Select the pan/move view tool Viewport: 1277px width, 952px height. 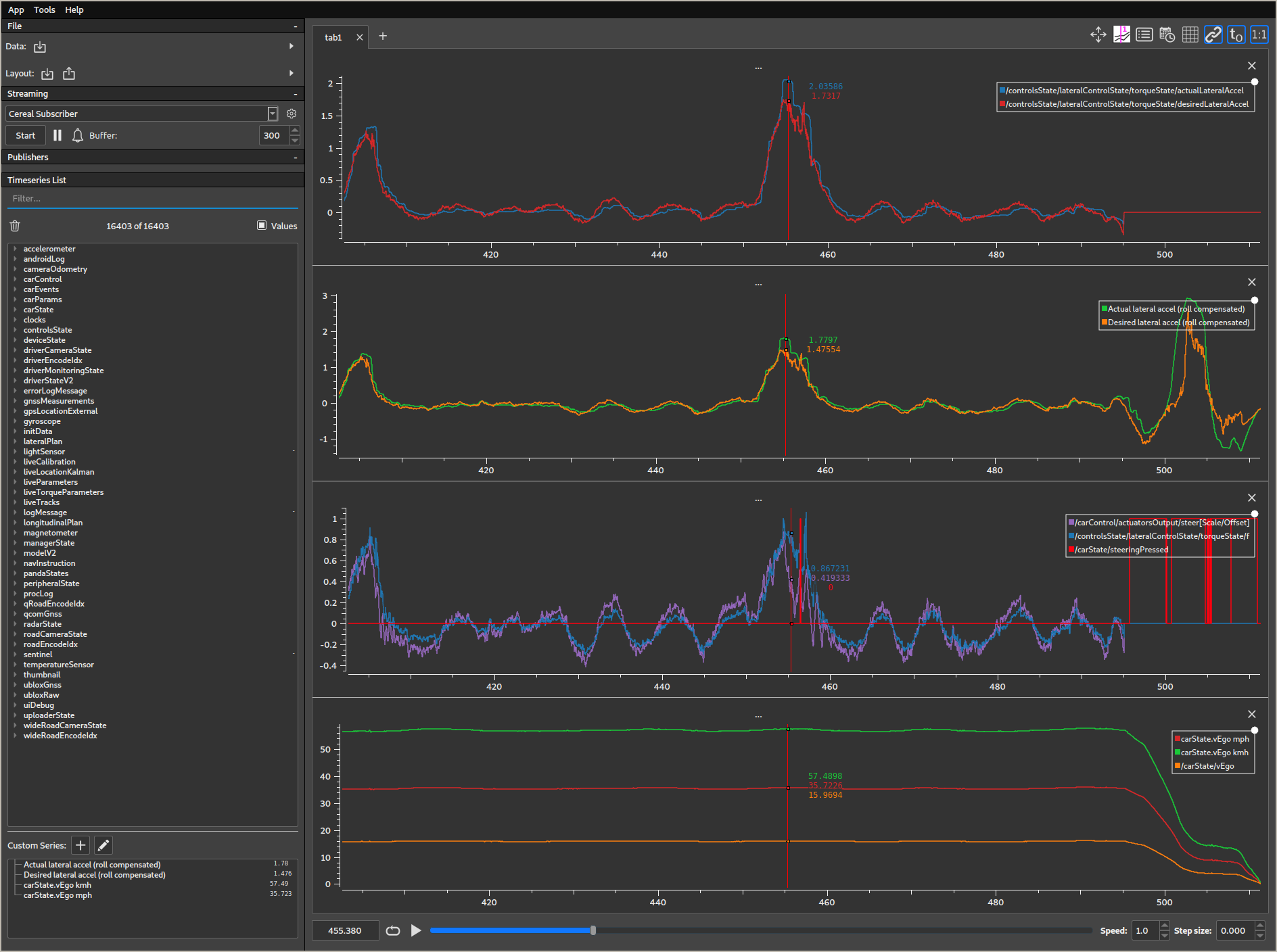1098,34
